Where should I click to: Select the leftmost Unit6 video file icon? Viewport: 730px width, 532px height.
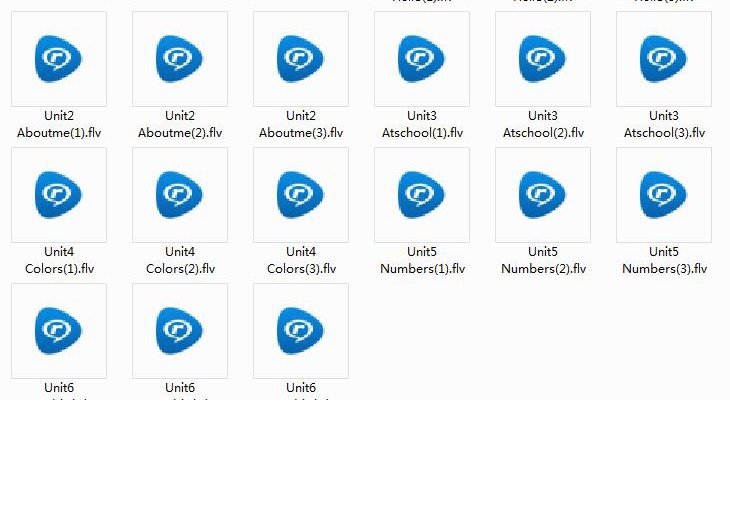click(59, 331)
